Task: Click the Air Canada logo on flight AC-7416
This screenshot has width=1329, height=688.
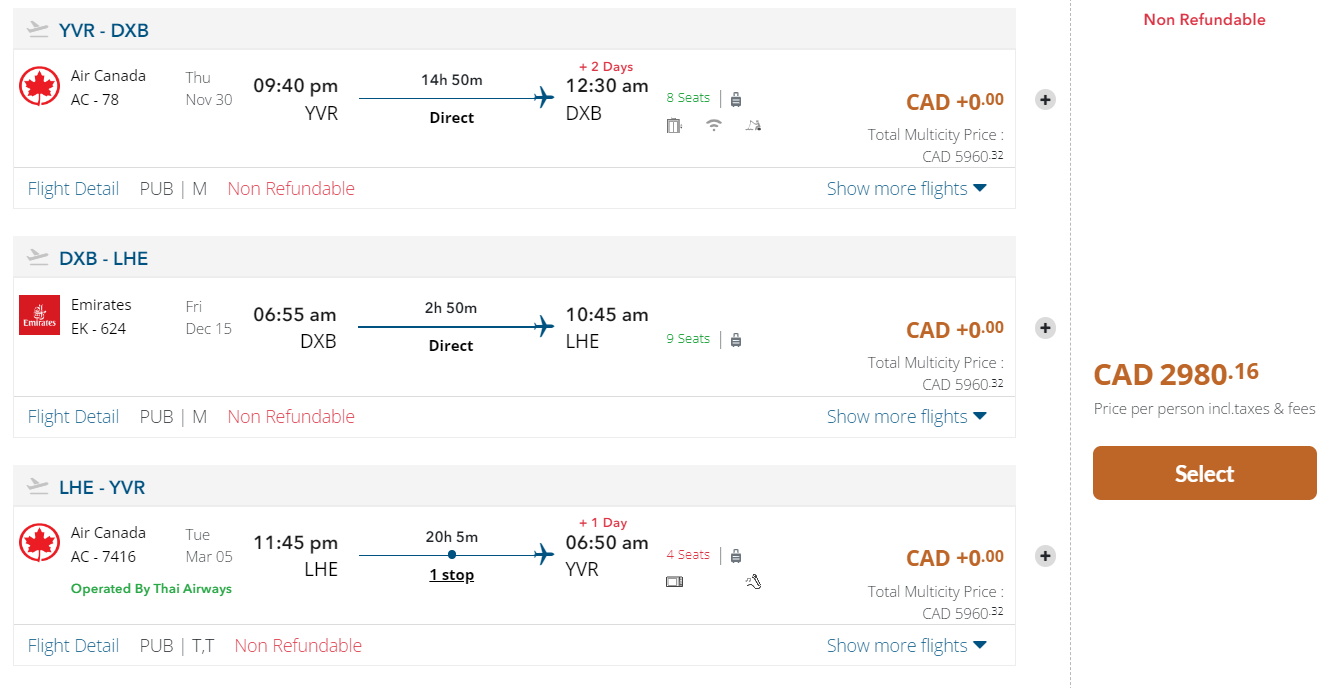Action: click(40, 543)
